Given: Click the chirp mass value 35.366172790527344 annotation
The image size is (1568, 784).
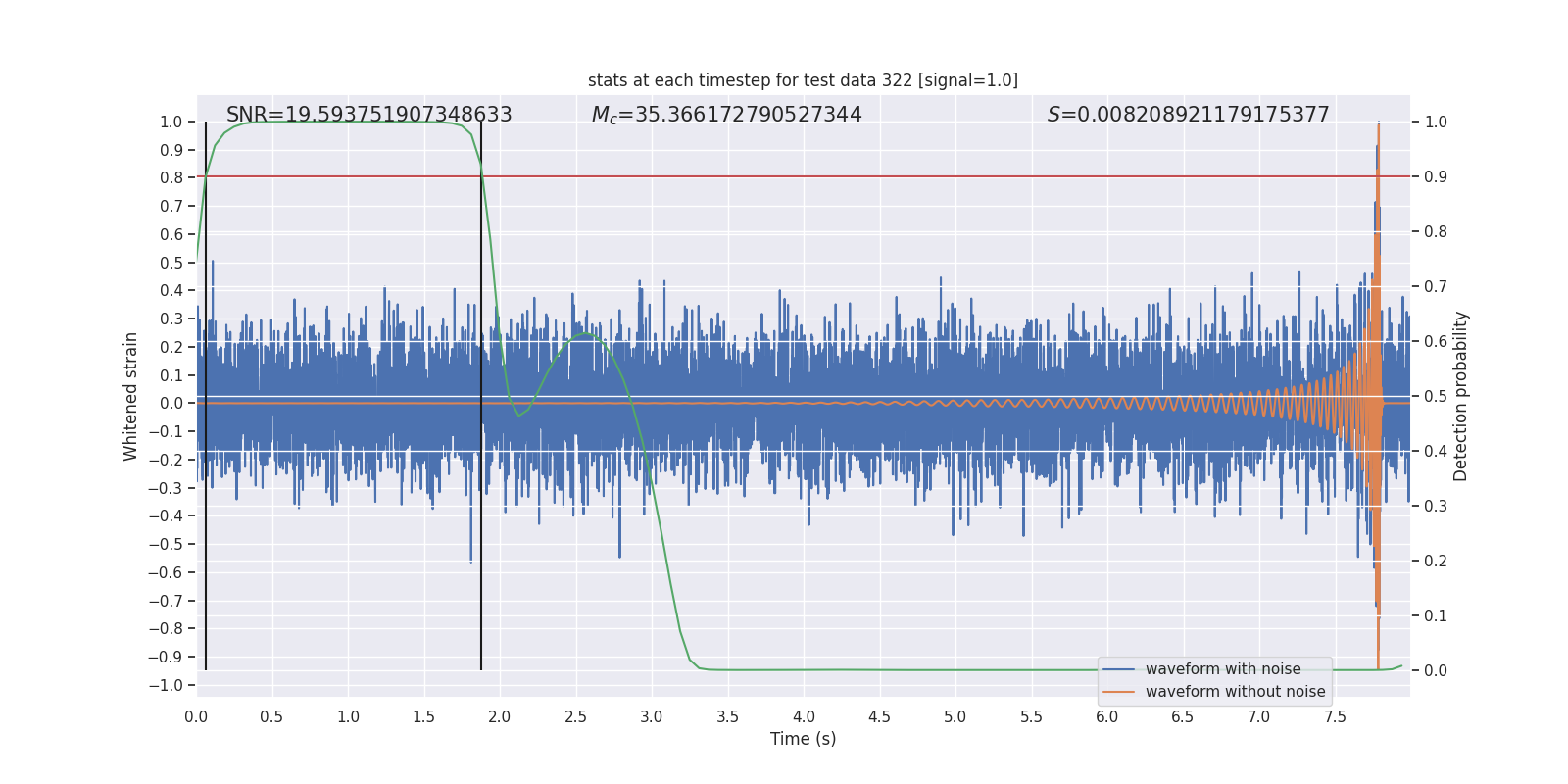Looking at the screenshot, I should pyautogui.click(x=726, y=115).
